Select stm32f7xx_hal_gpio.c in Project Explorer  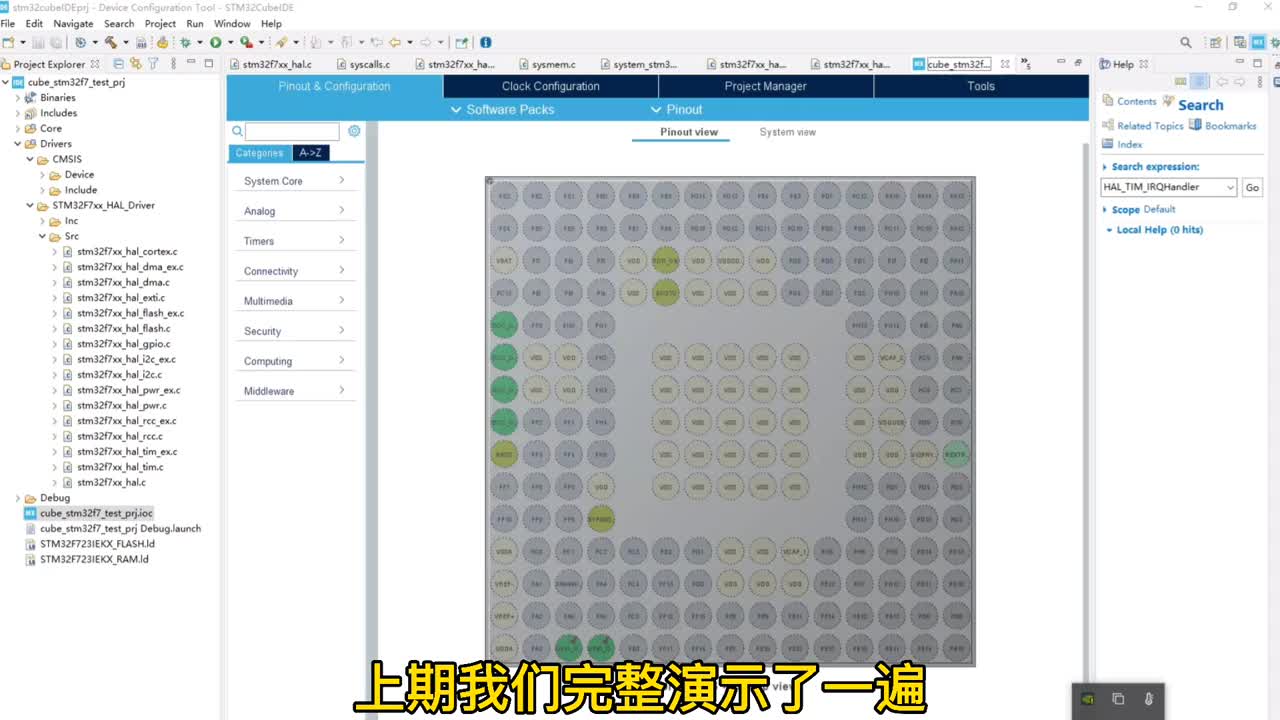click(x=123, y=344)
